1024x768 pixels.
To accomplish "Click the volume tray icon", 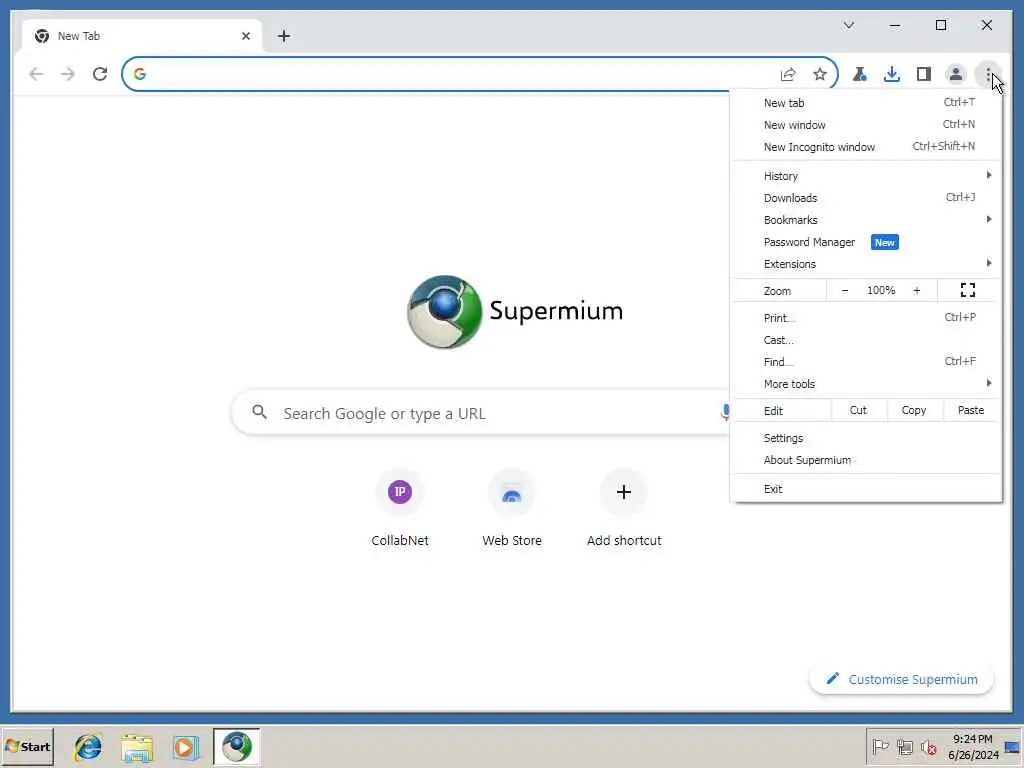I will (928, 746).
